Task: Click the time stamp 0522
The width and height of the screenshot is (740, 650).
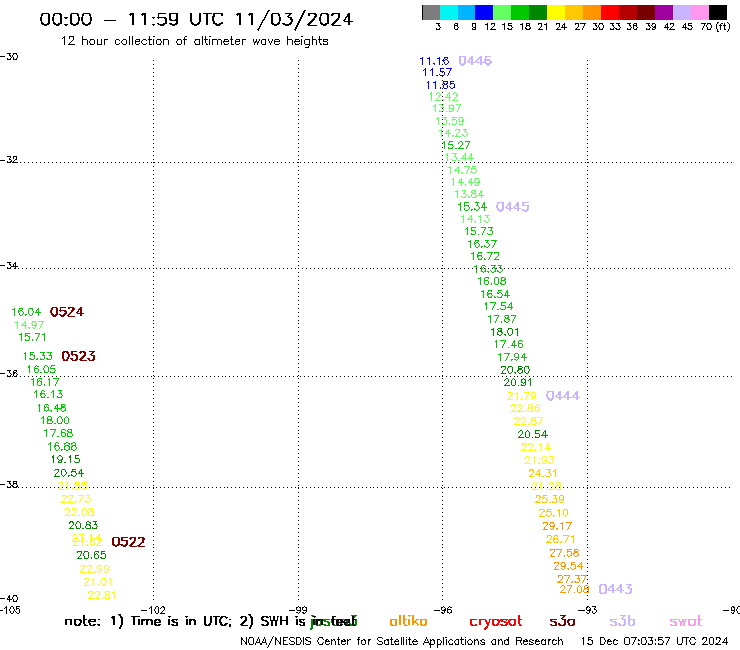Action: pyautogui.click(x=128, y=542)
